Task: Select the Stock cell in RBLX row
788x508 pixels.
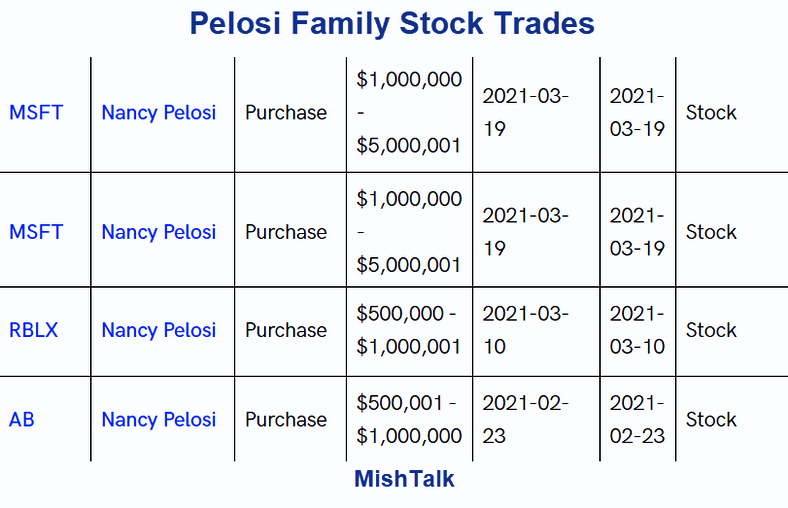Action: (x=711, y=330)
